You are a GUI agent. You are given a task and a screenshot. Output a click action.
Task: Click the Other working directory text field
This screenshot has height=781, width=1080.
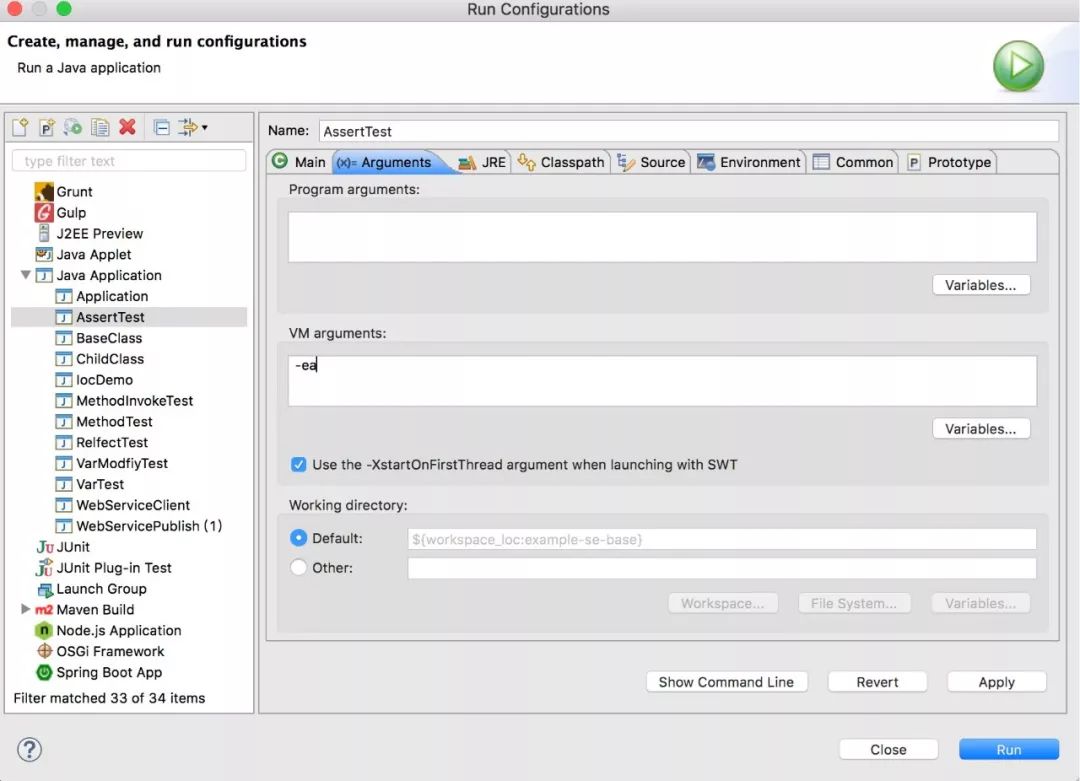click(x=722, y=568)
